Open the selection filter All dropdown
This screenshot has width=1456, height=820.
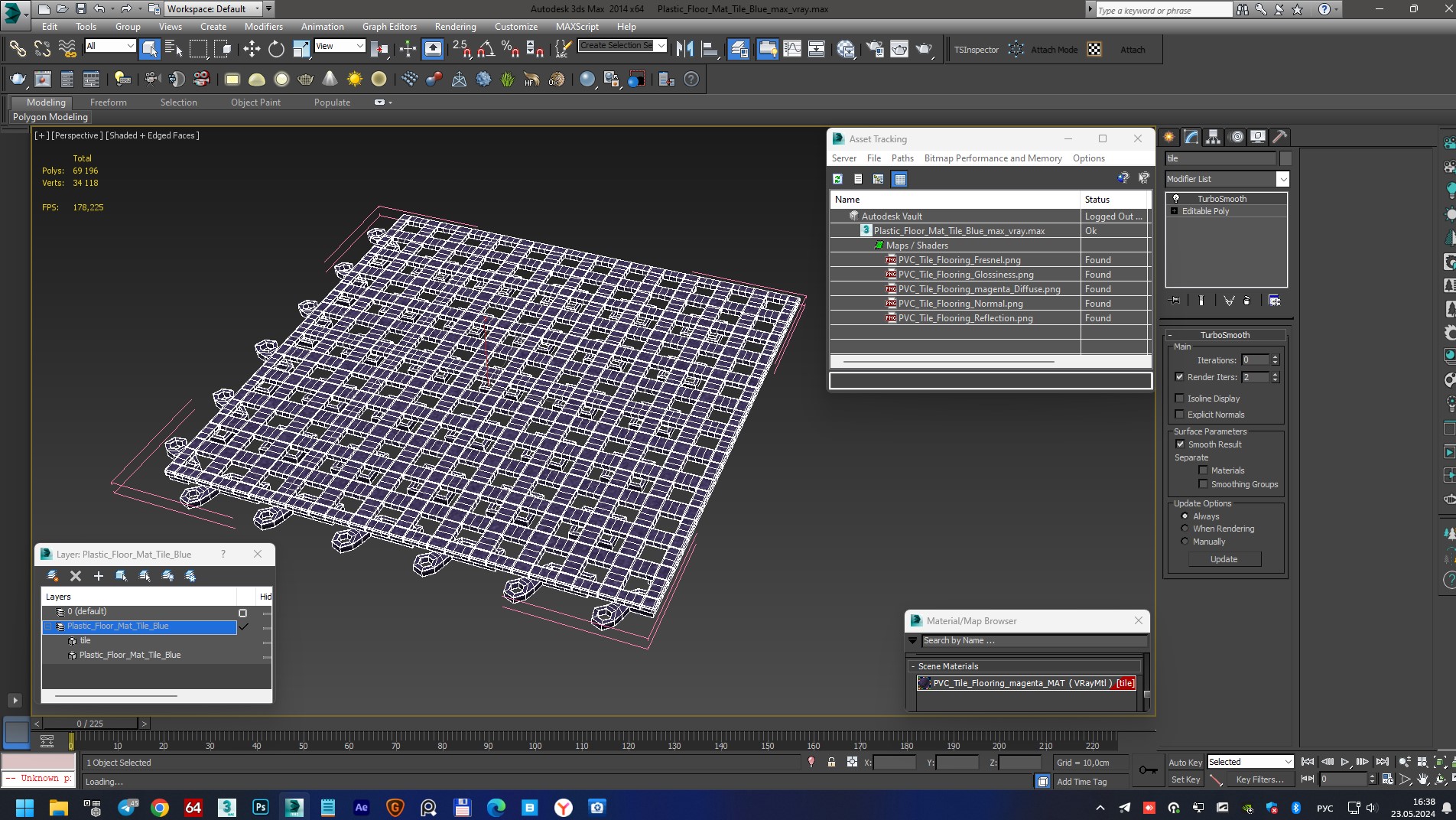110,46
